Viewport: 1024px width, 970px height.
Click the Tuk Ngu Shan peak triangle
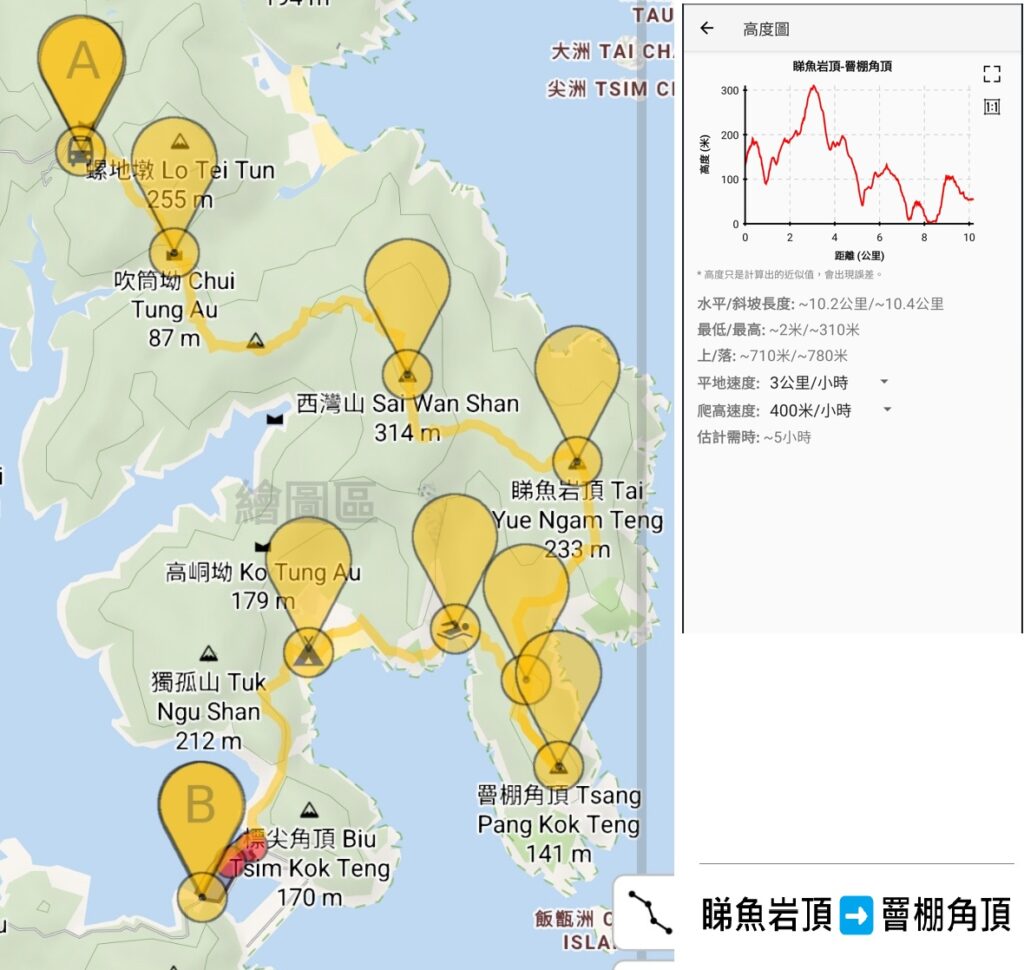coord(208,654)
